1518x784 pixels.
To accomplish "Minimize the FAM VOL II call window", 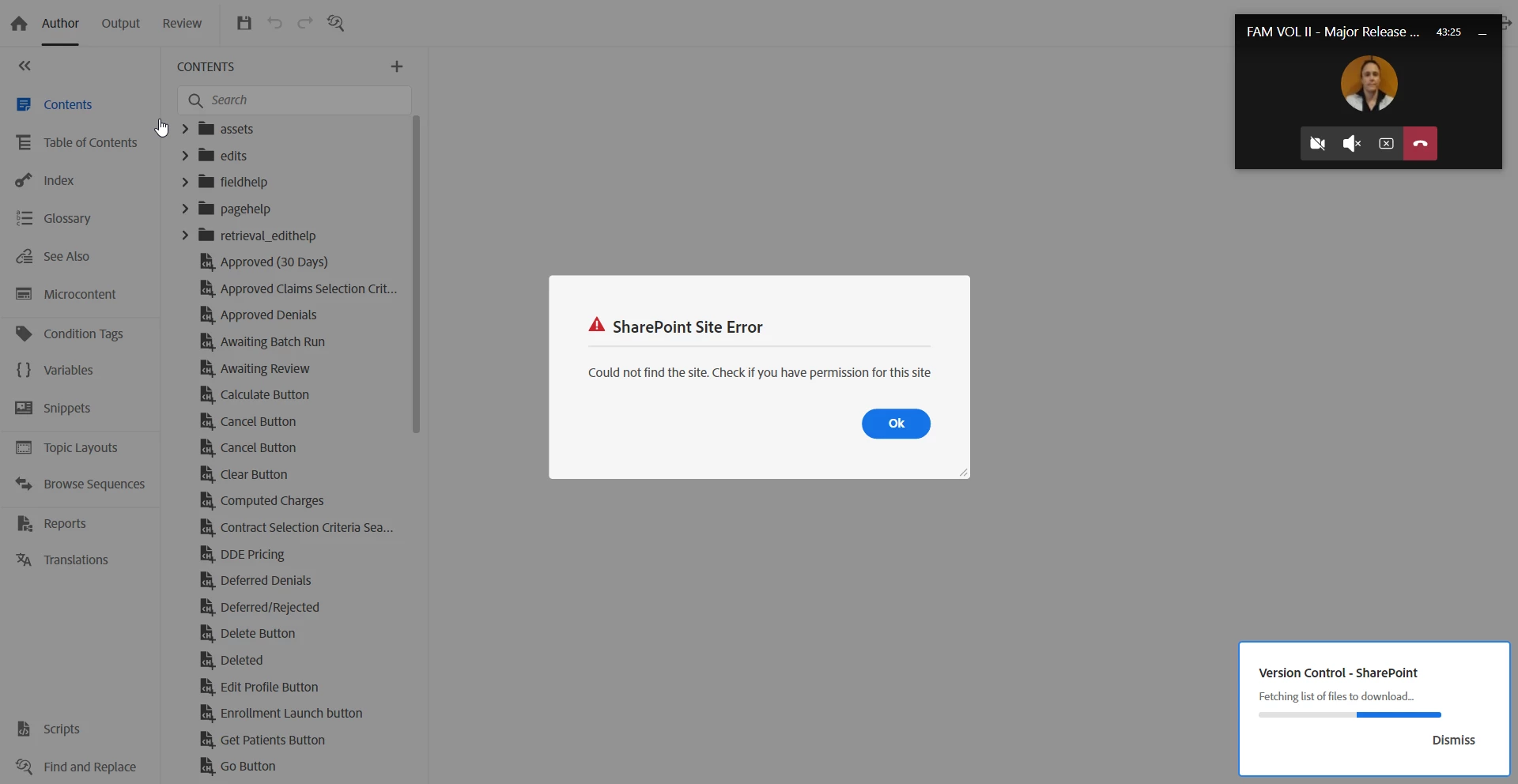I will click(x=1482, y=32).
